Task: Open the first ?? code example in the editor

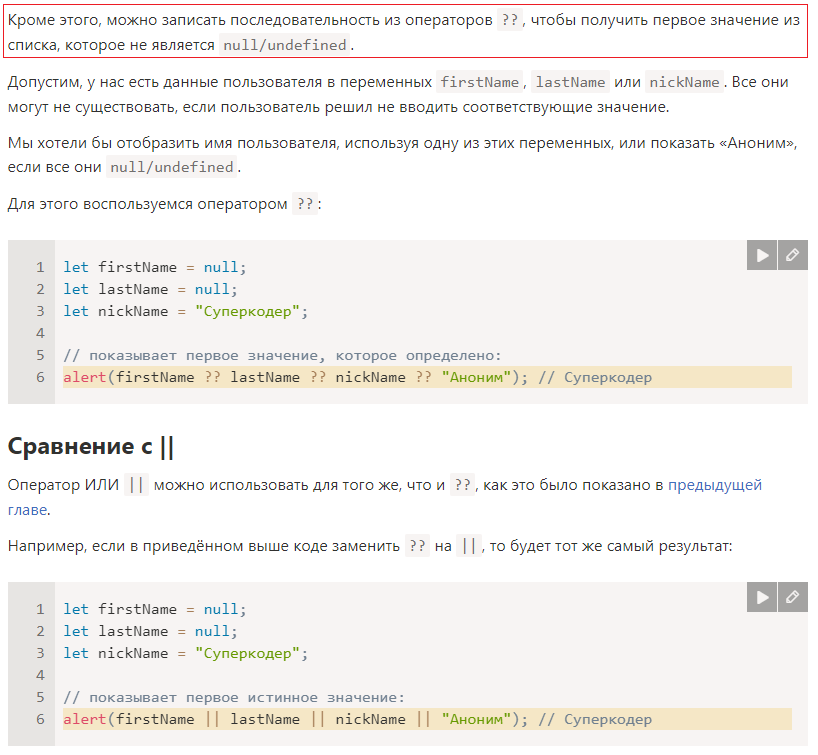Action: click(793, 255)
